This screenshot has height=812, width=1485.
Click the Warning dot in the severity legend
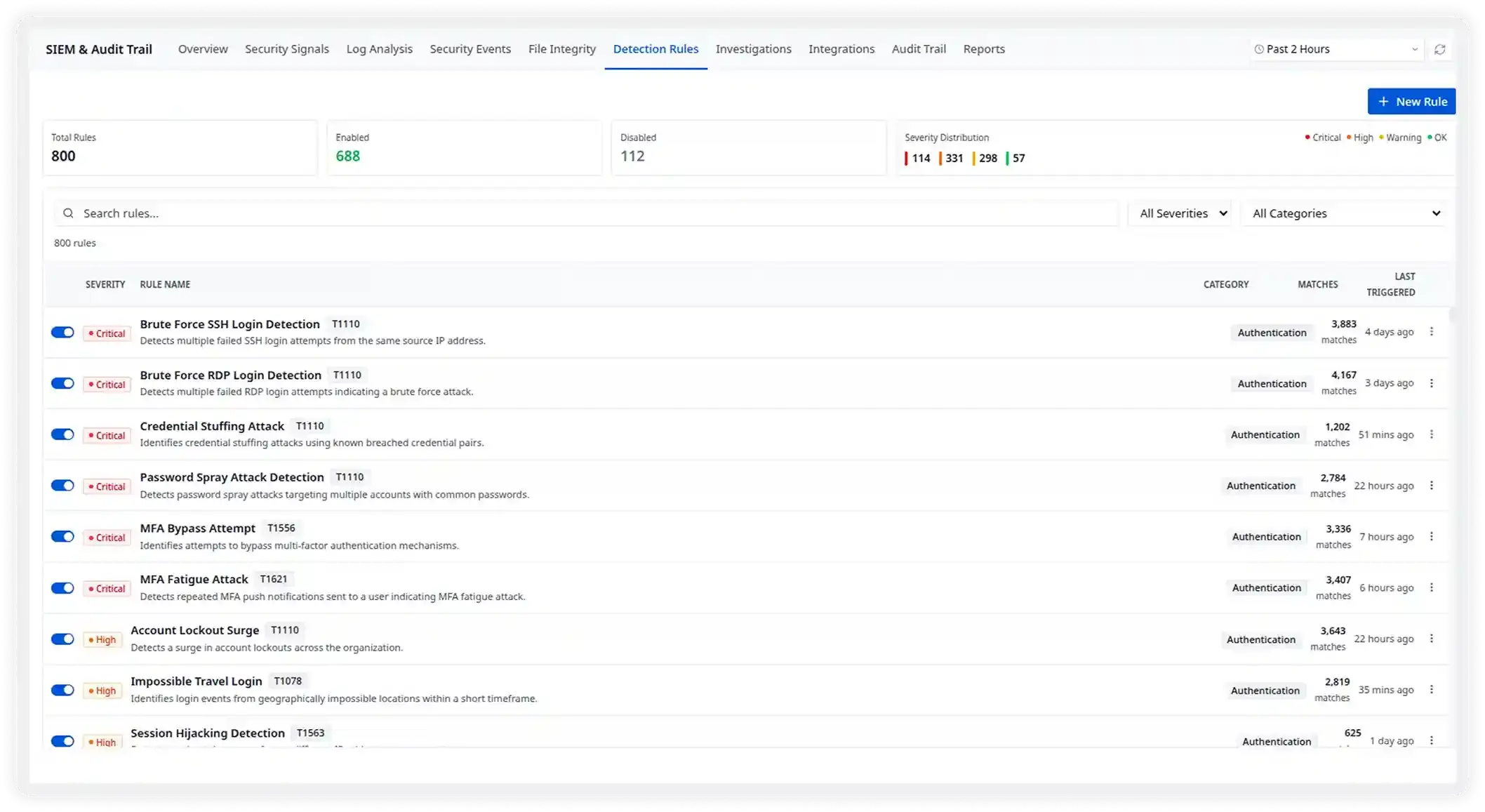point(1380,138)
